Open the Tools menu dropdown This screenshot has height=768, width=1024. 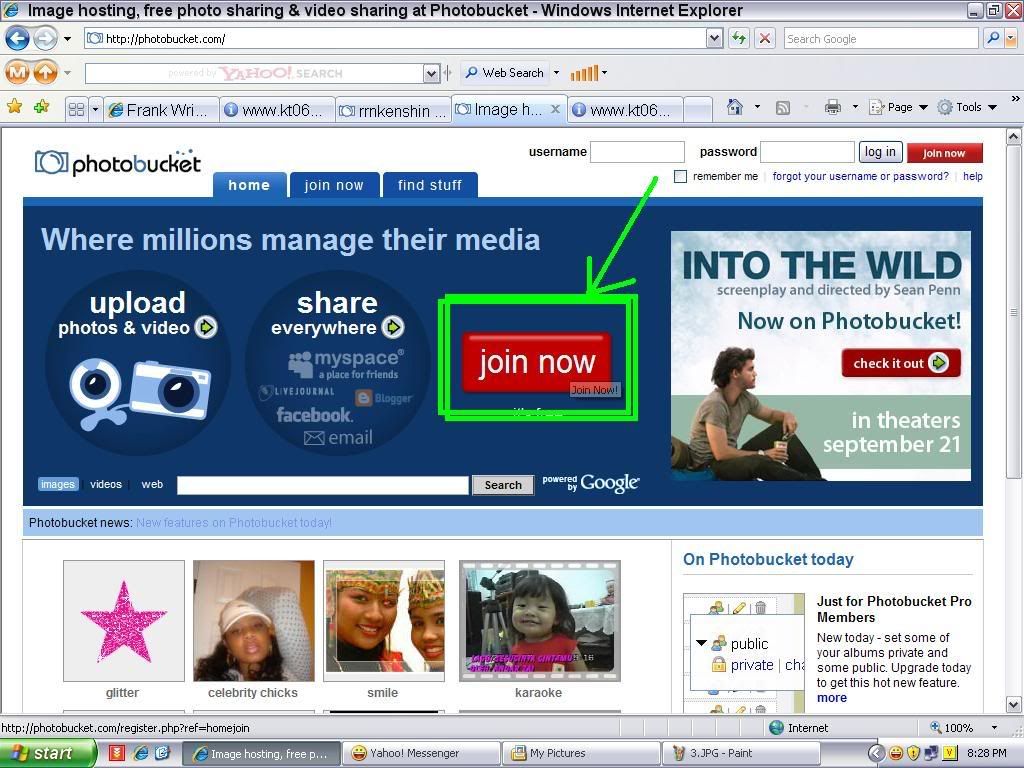968,107
